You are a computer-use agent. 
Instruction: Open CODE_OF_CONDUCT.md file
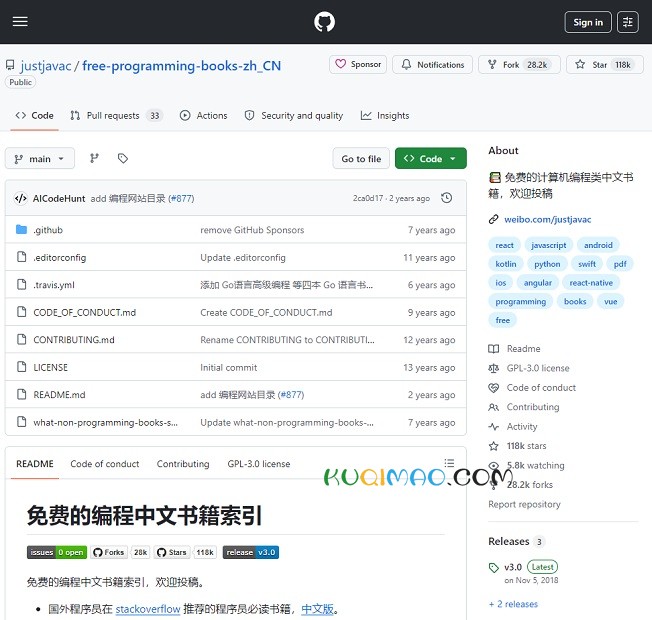pos(84,312)
